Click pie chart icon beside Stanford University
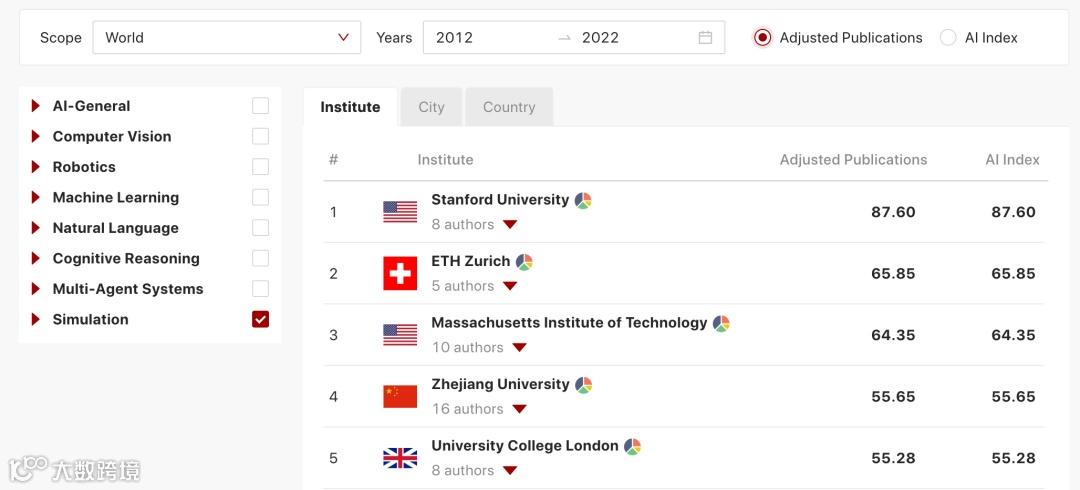This screenshot has width=1080, height=490. 583,200
